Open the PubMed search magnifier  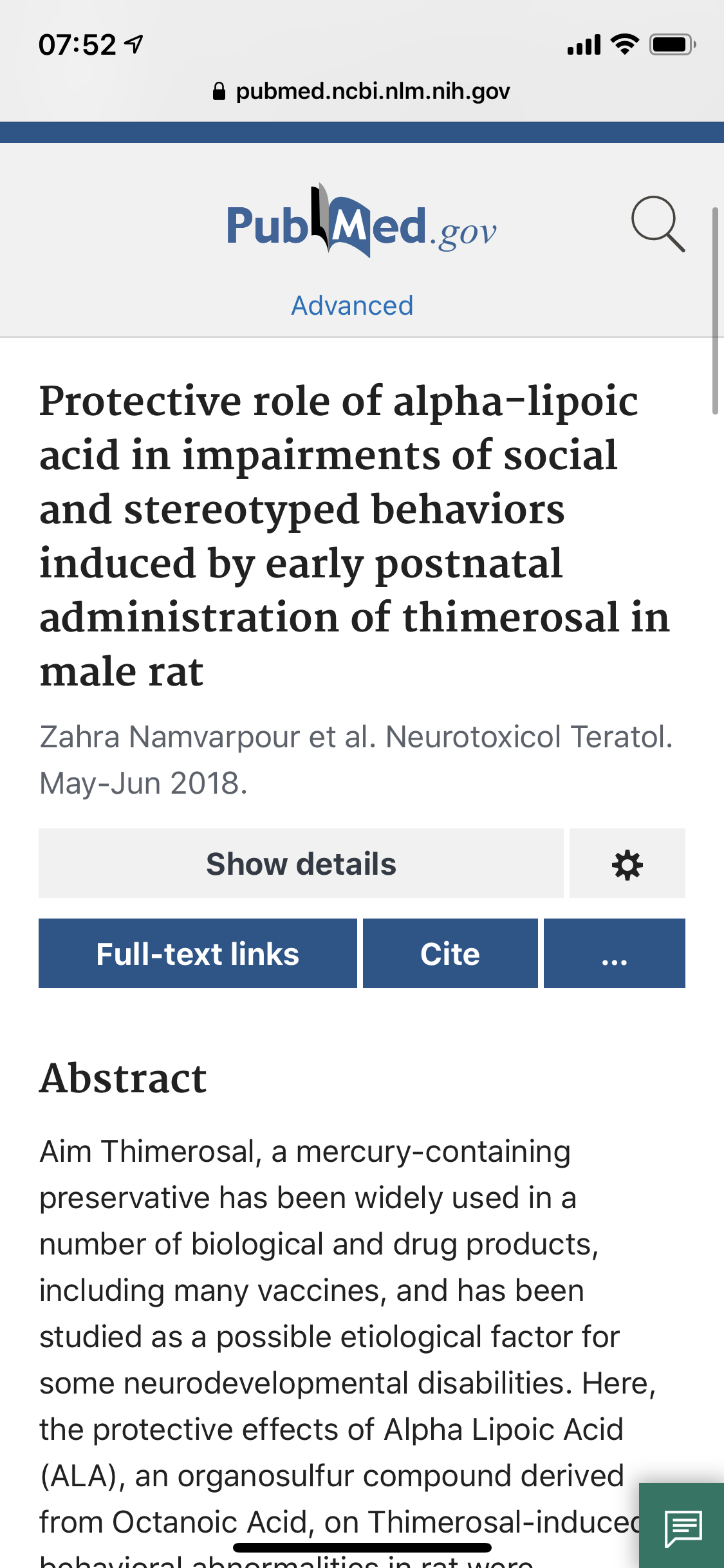click(658, 224)
